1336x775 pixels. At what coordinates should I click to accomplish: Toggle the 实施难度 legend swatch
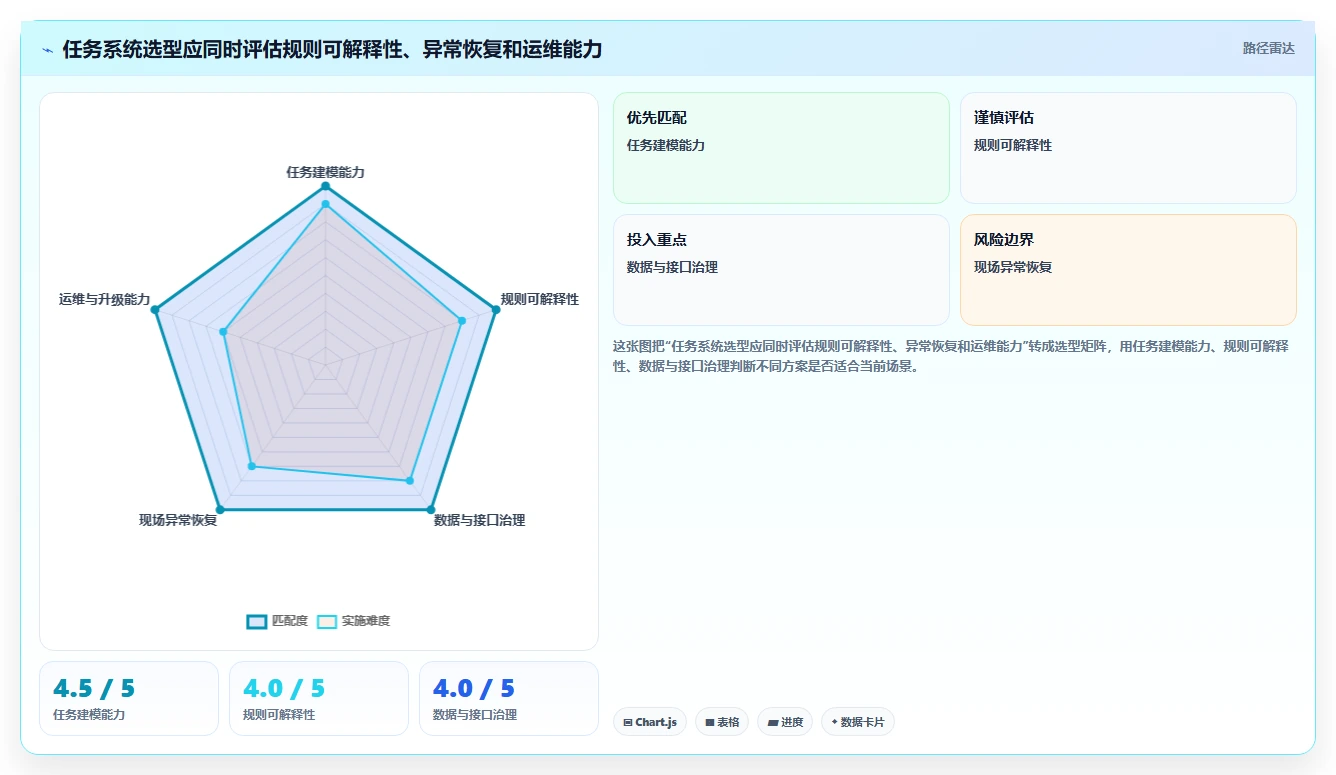point(327,621)
